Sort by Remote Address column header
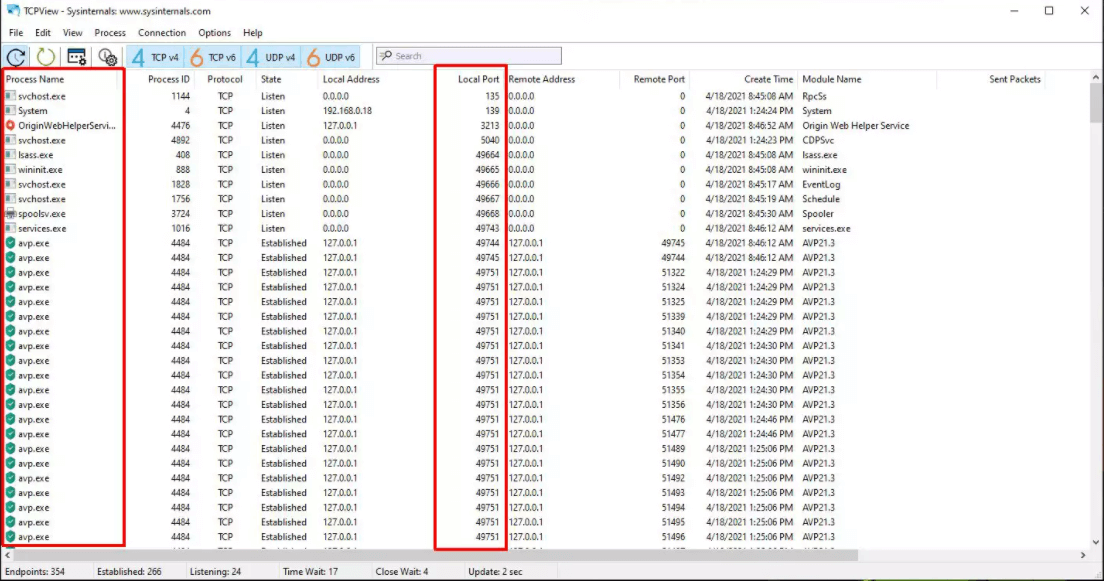 (x=541, y=80)
